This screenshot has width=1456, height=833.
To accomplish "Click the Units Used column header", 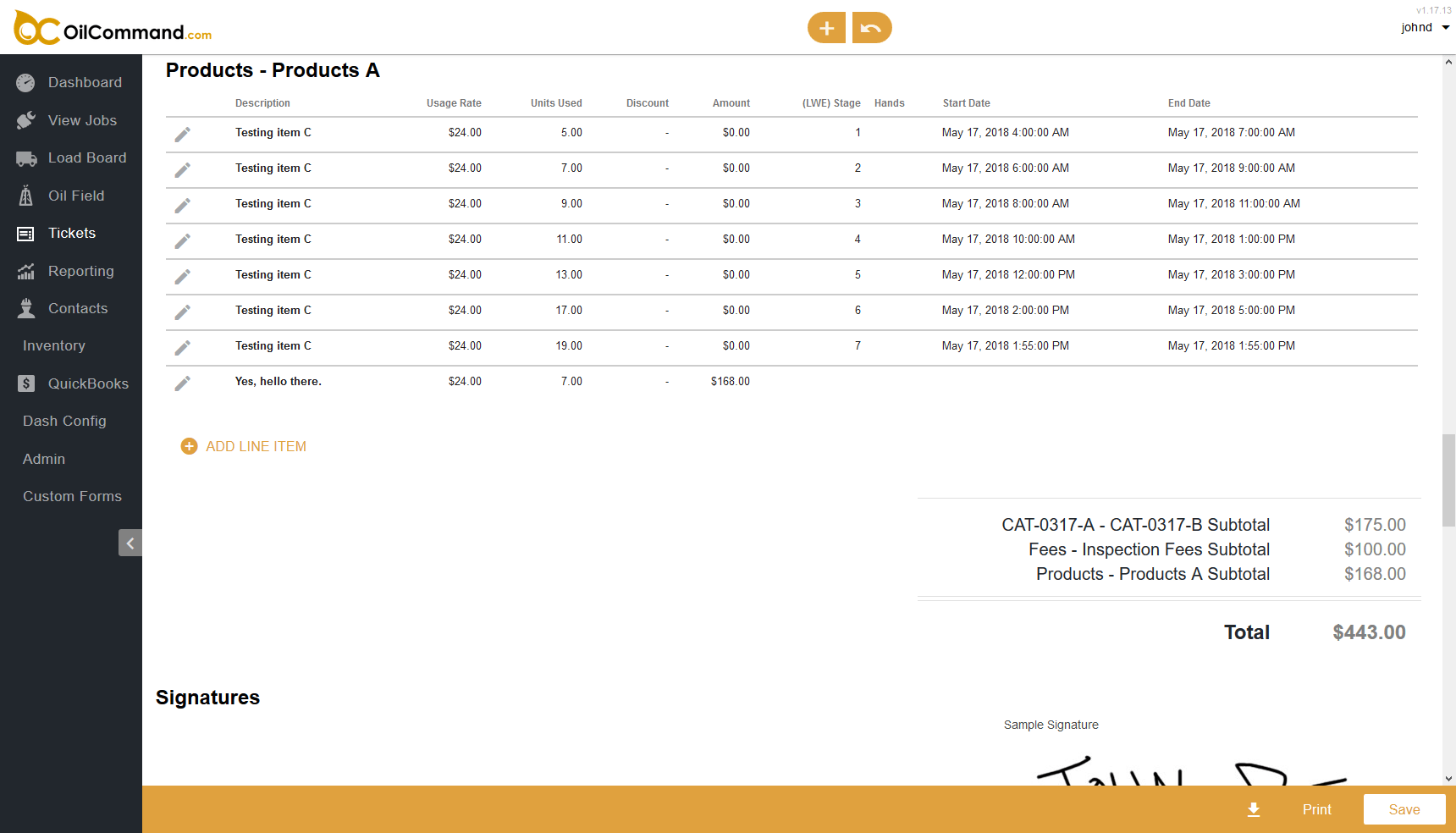I will [556, 103].
